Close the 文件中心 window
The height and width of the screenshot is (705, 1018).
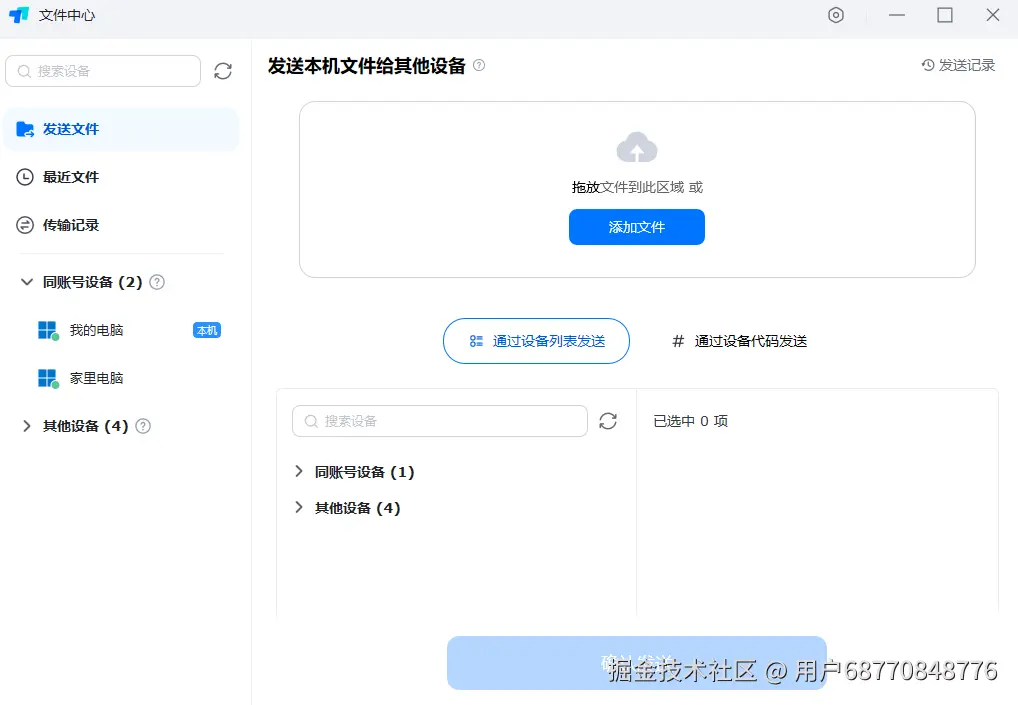click(993, 15)
